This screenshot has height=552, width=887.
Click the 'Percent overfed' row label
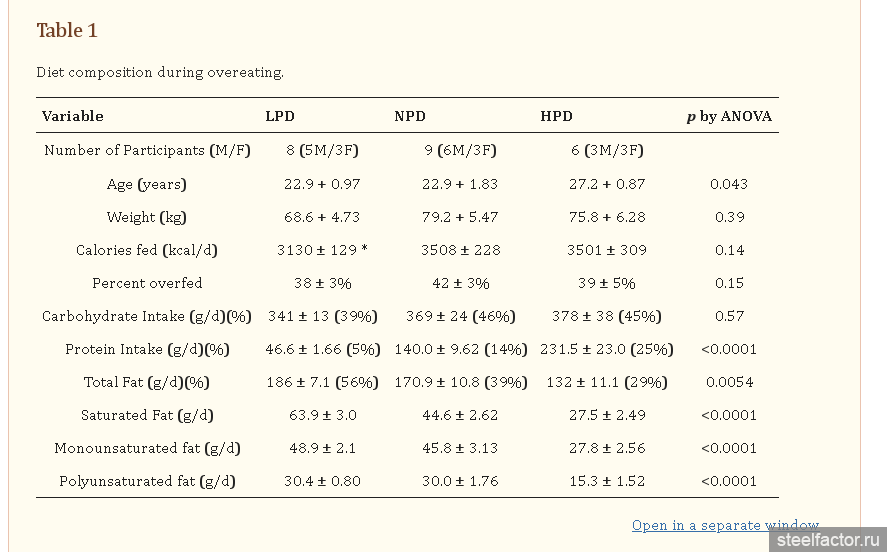[x=147, y=283]
